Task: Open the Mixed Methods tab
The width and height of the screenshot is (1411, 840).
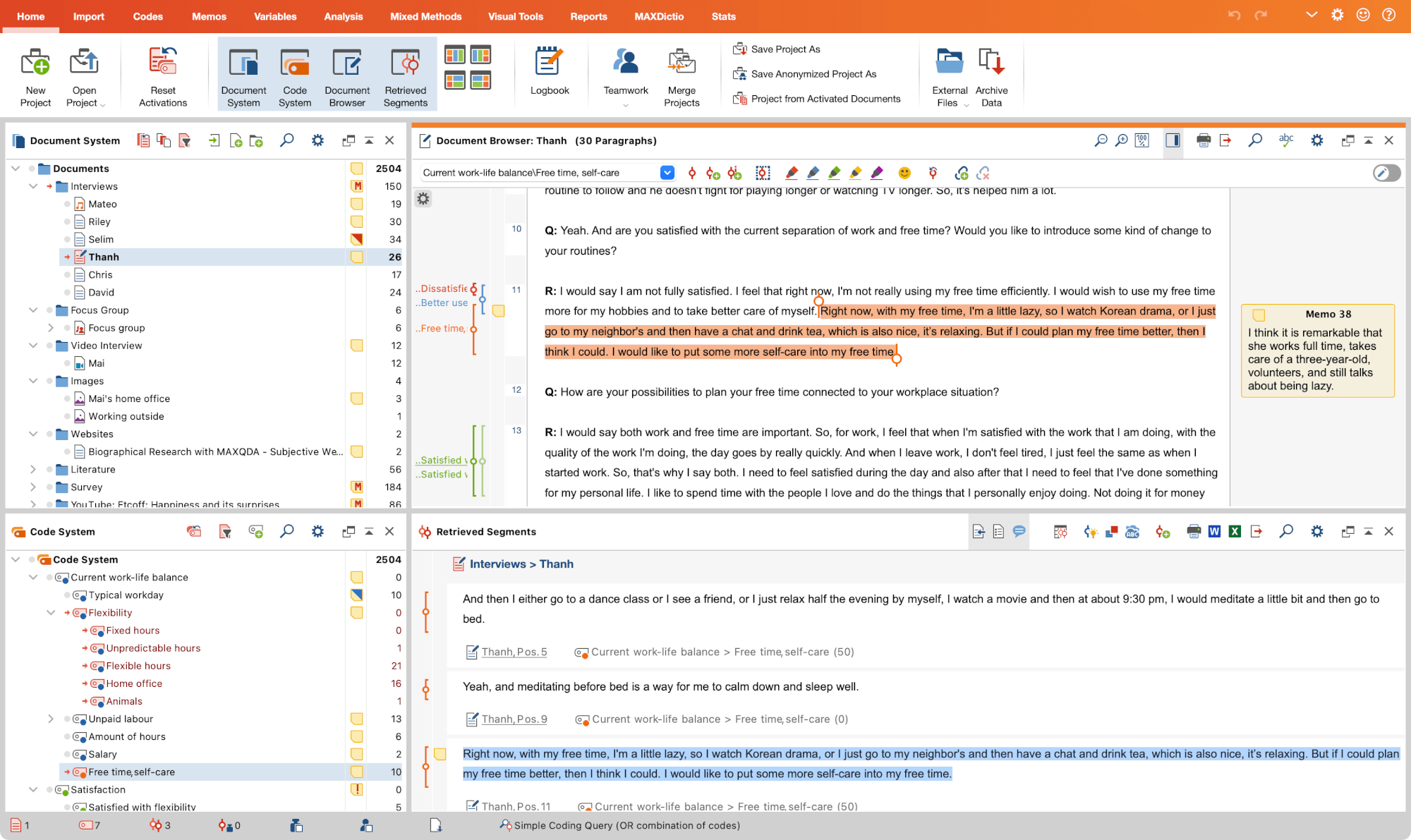Action: click(x=426, y=16)
